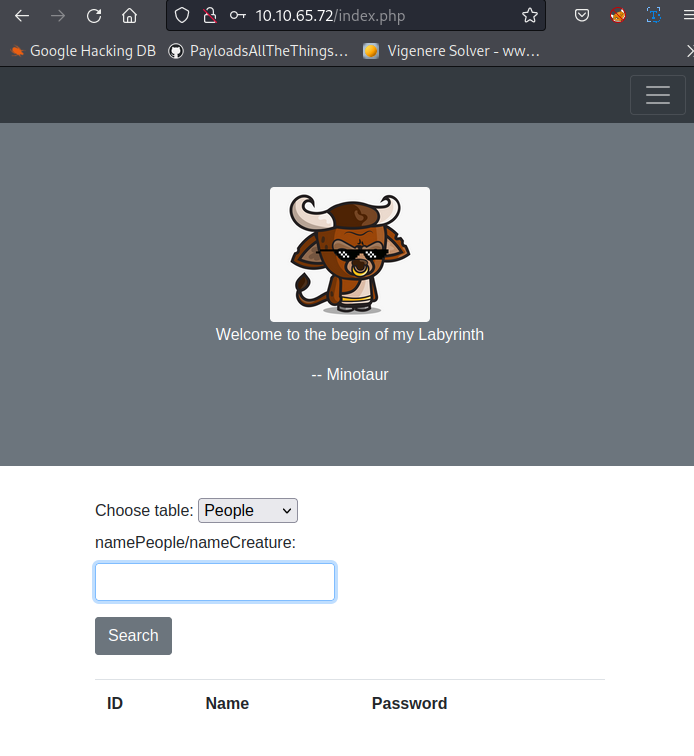Open the tracking protection shield icon
Viewport: 694px width, 756px height.
(181, 16)
